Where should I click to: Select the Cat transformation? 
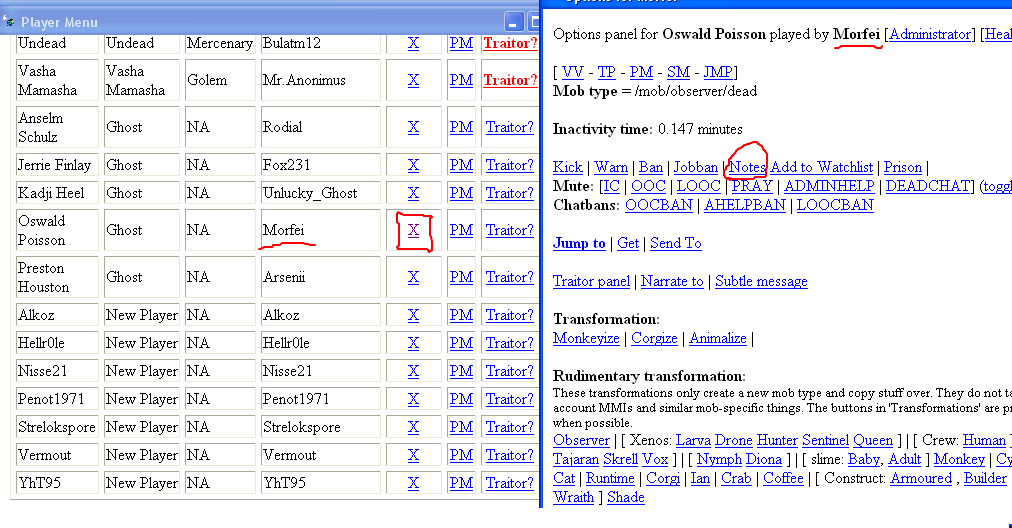[x=563, y=478]
